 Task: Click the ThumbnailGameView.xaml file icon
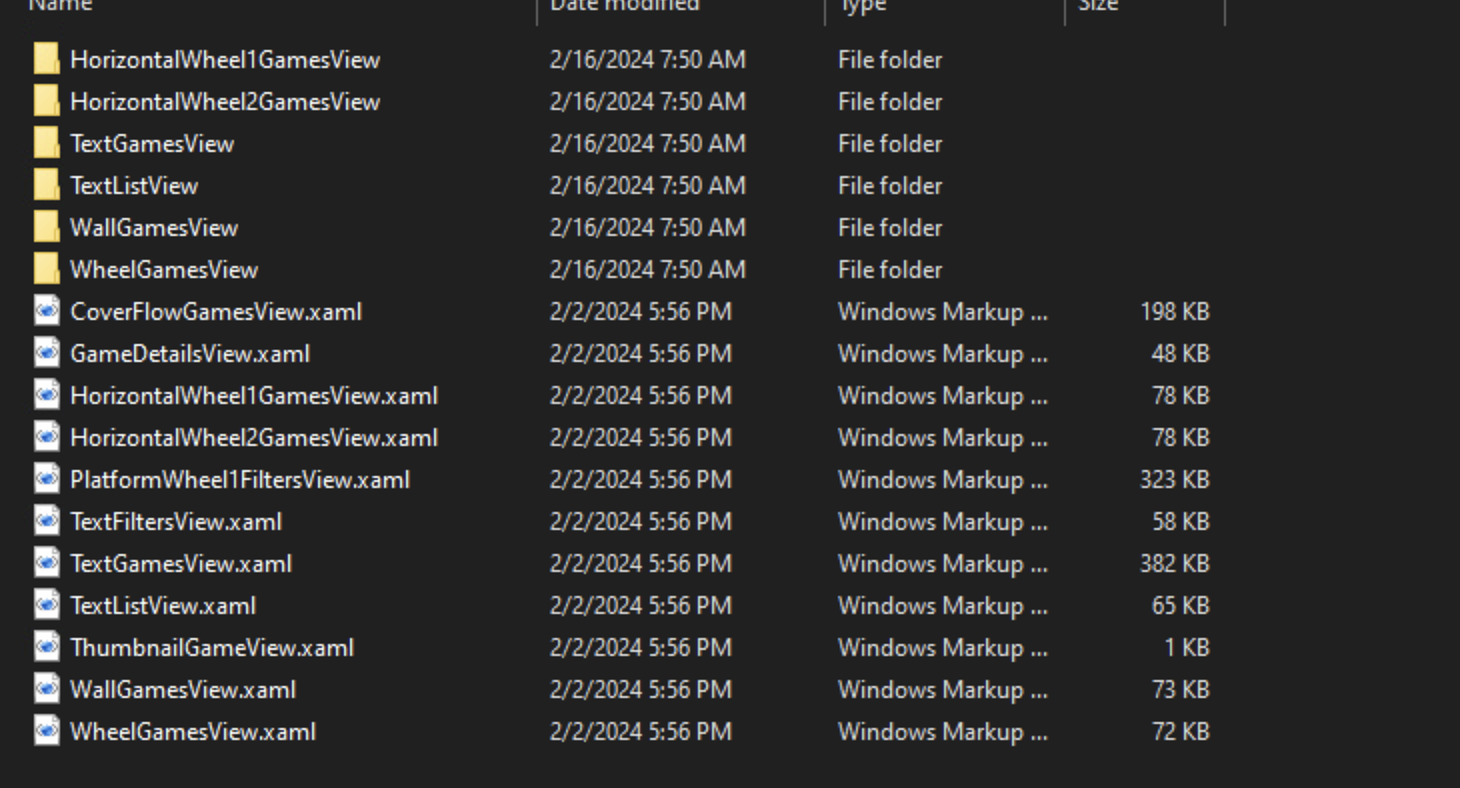pos(46,647)
